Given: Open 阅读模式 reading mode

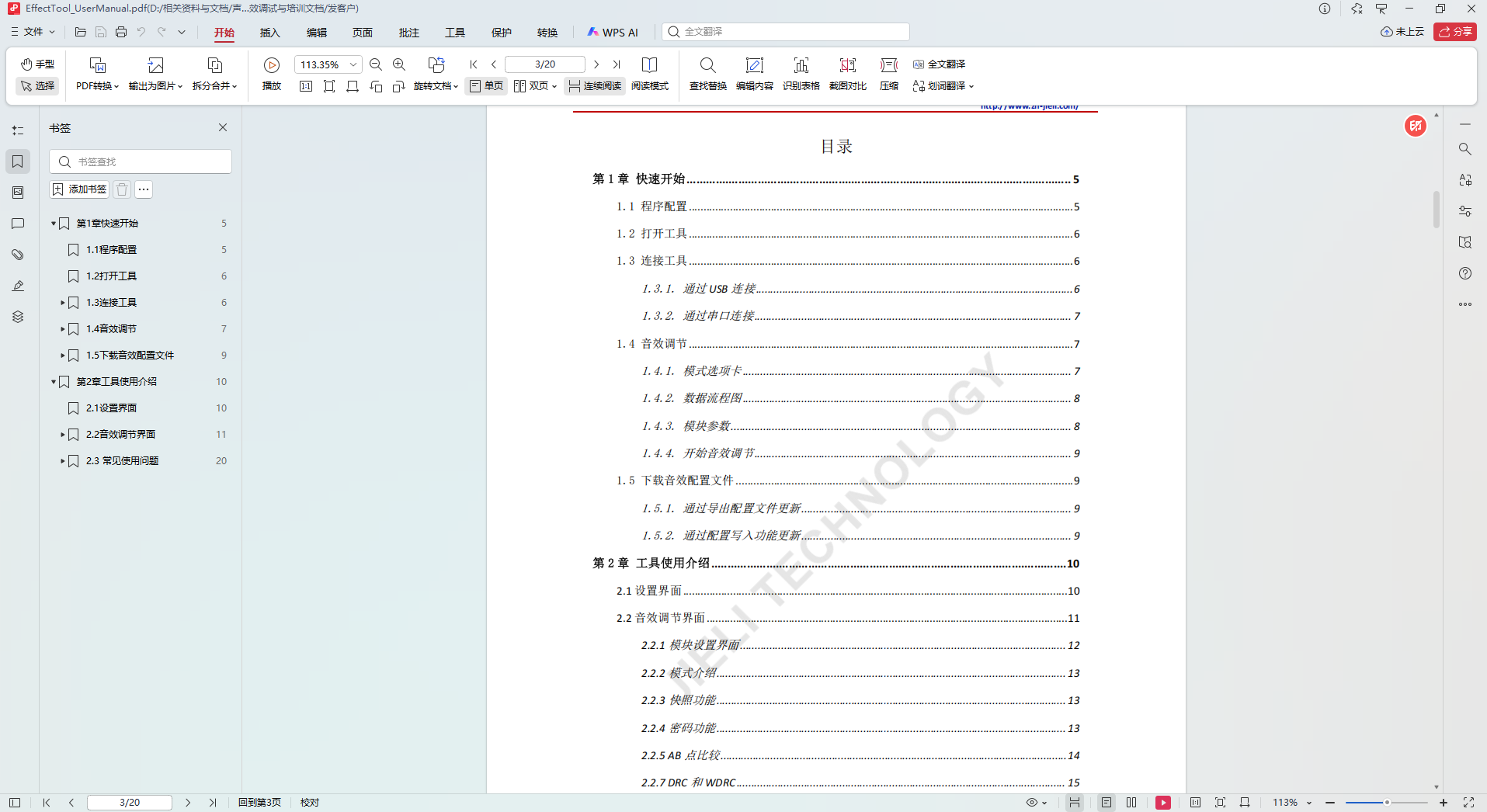Looking at the screenshot, I should tap(650, 75).
